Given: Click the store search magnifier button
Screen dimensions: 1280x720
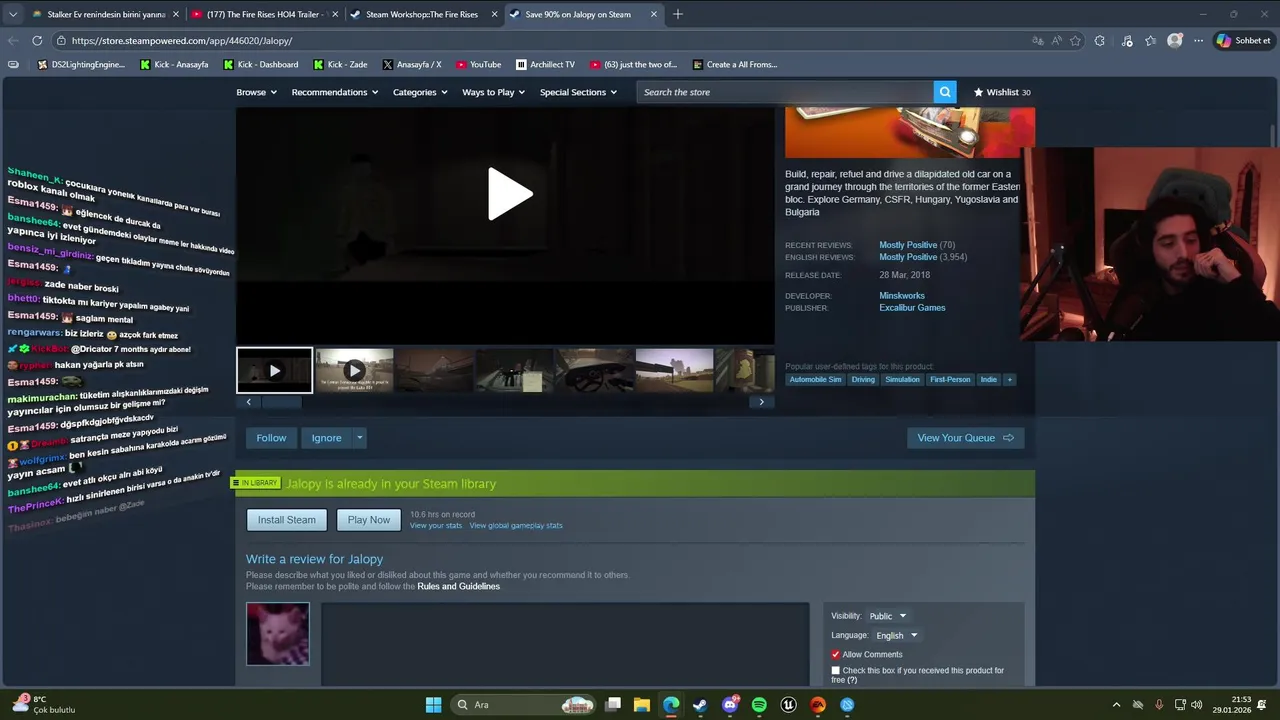Looking at the screenshot, I should (x=945, y=92).
